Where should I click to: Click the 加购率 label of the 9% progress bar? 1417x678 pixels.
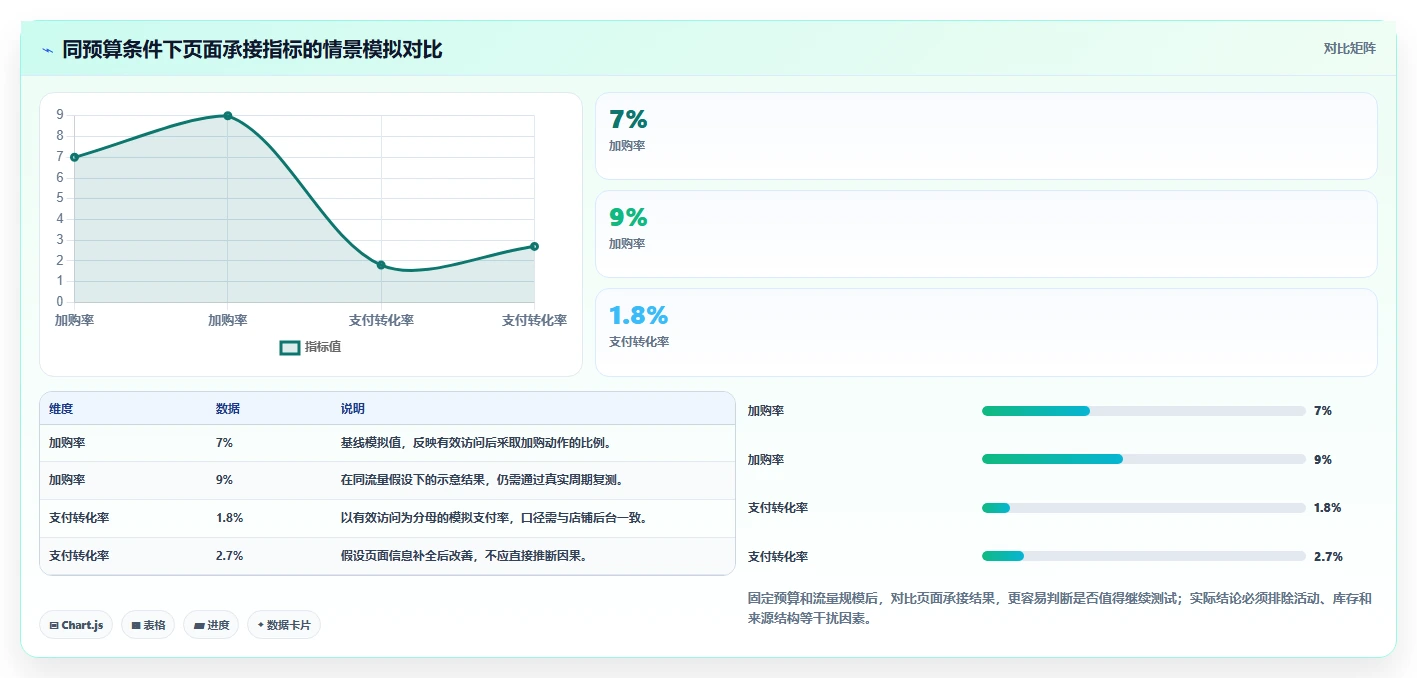[x=766, y=460]
